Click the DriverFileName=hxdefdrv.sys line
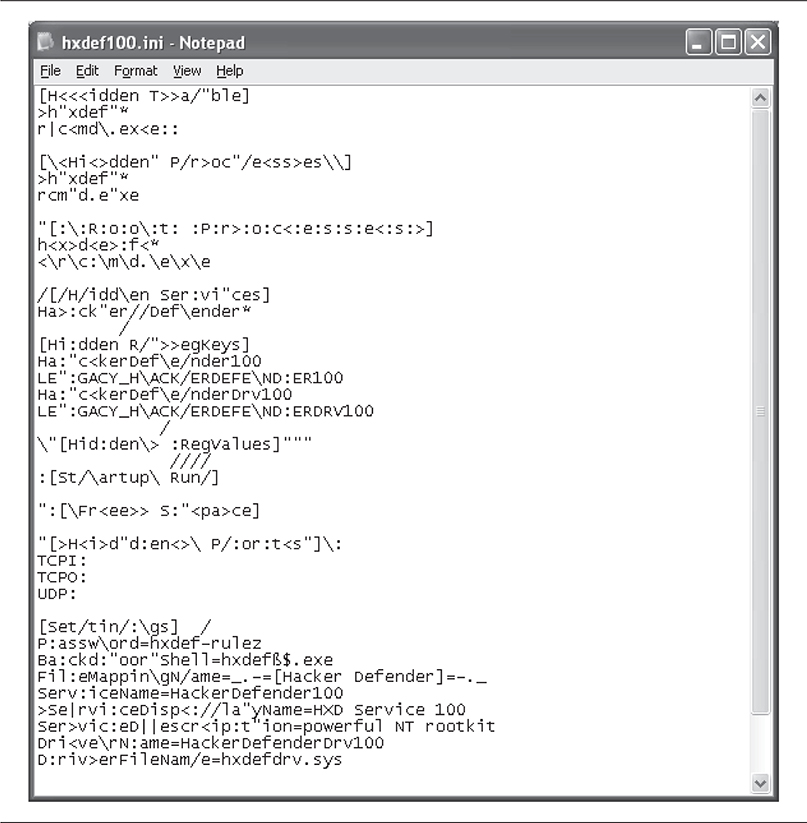Viewport: 807px width, 823px height. [189, 759]
